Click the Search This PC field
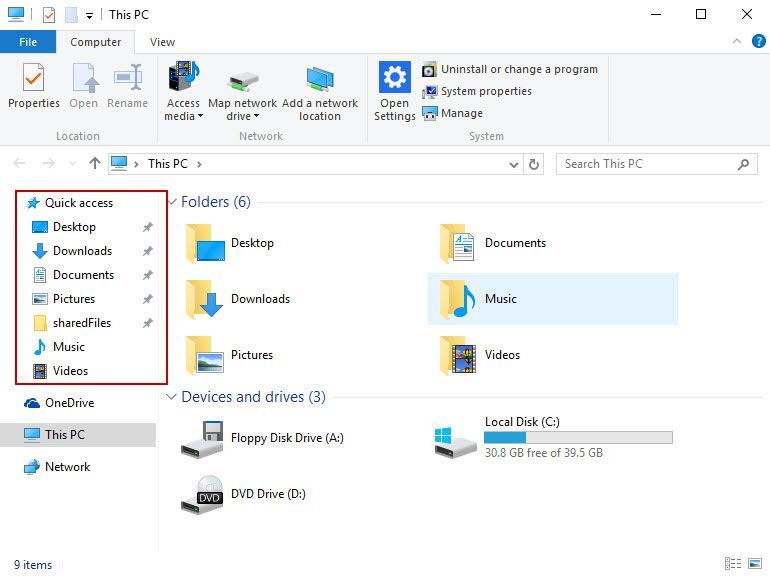This screenshot has width=770, height=576. pyautogui.click(x=656, y=164)
